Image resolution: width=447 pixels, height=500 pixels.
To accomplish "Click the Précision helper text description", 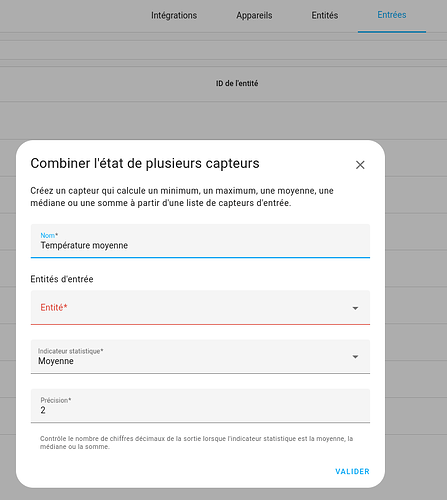I will coord(196,443).
